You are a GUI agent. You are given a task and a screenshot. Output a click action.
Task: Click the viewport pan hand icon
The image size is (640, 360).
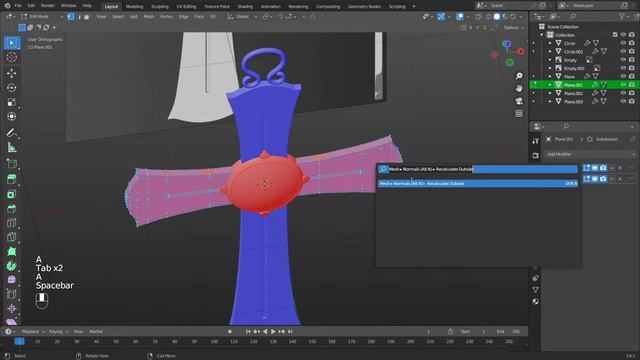tap(519, 88)
